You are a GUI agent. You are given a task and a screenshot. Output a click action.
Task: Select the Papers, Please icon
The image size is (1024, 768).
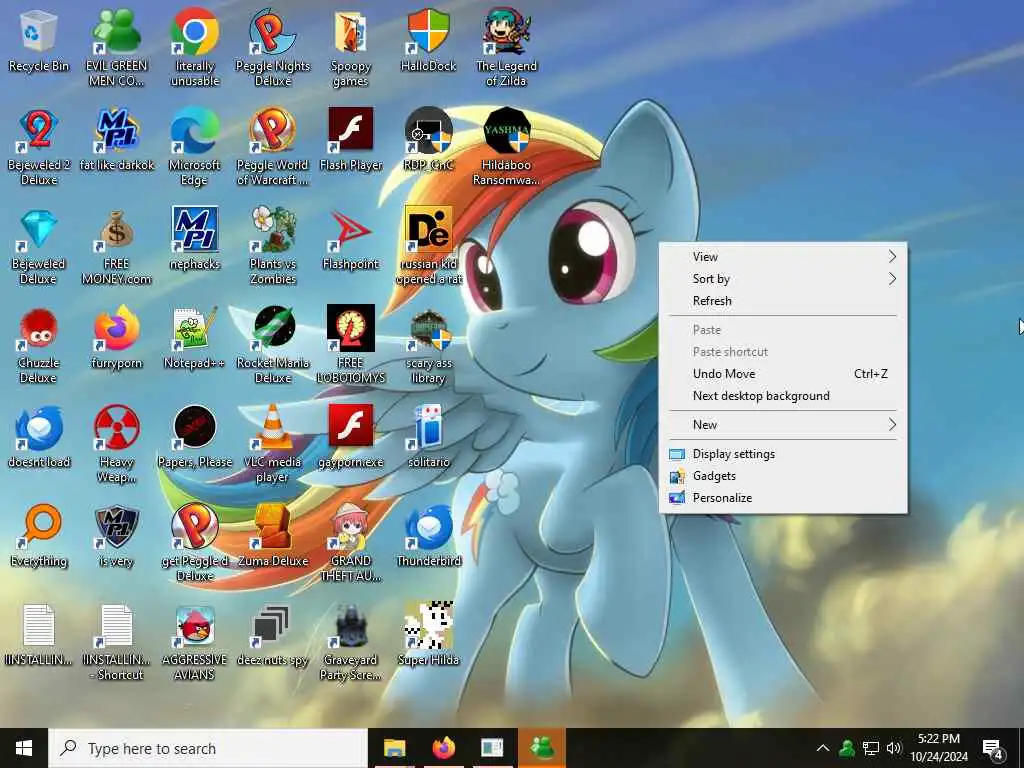(195, 437)
